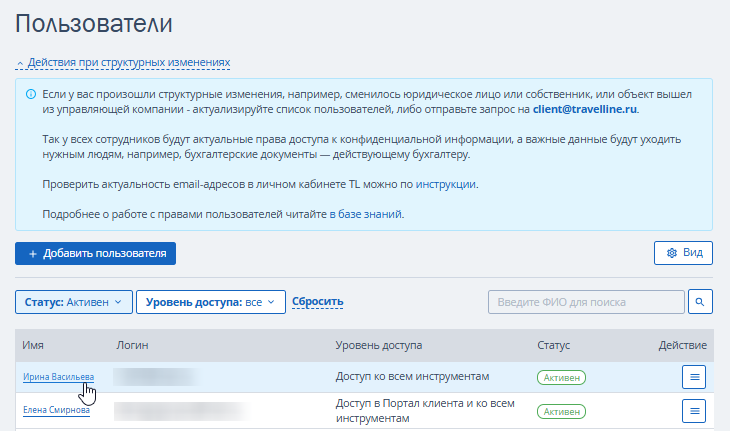Open the 'Статус: Активен' filter dropdown
The height and width of the screenshot is (431, 730).
click(x=74, y=302)
